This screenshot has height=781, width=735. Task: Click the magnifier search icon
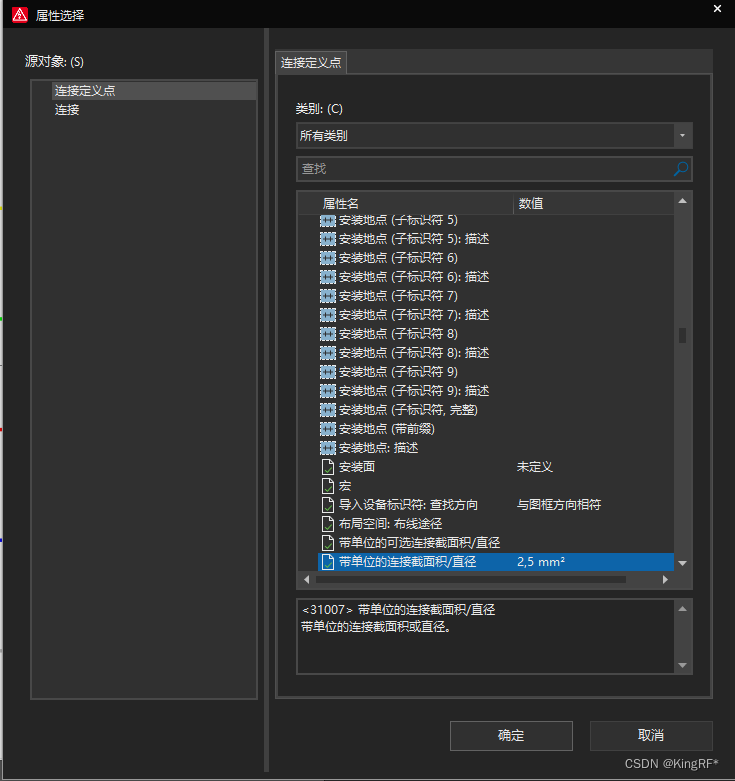tap(680, 169)
